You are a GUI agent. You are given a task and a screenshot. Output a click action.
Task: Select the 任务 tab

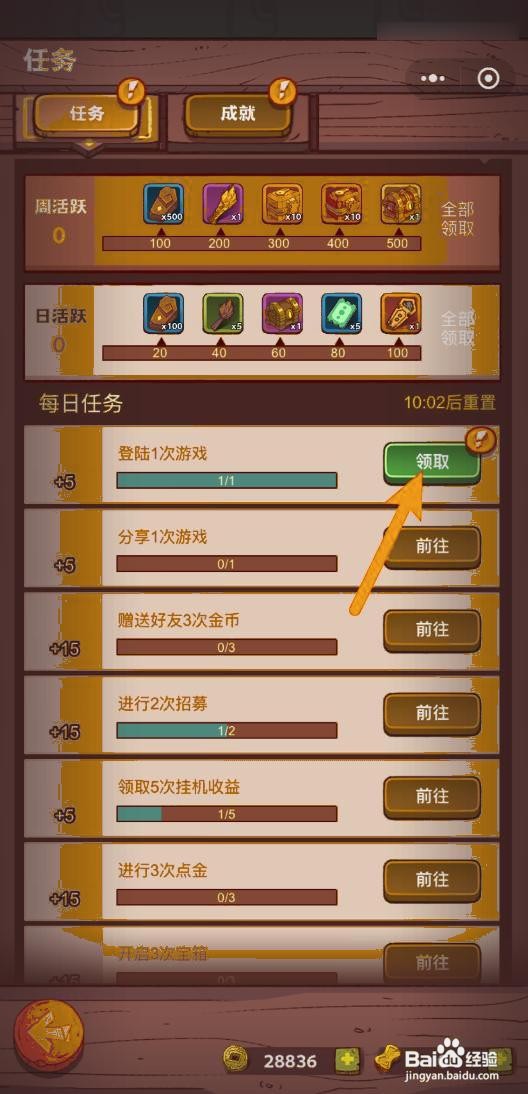[x=86, y=114]
